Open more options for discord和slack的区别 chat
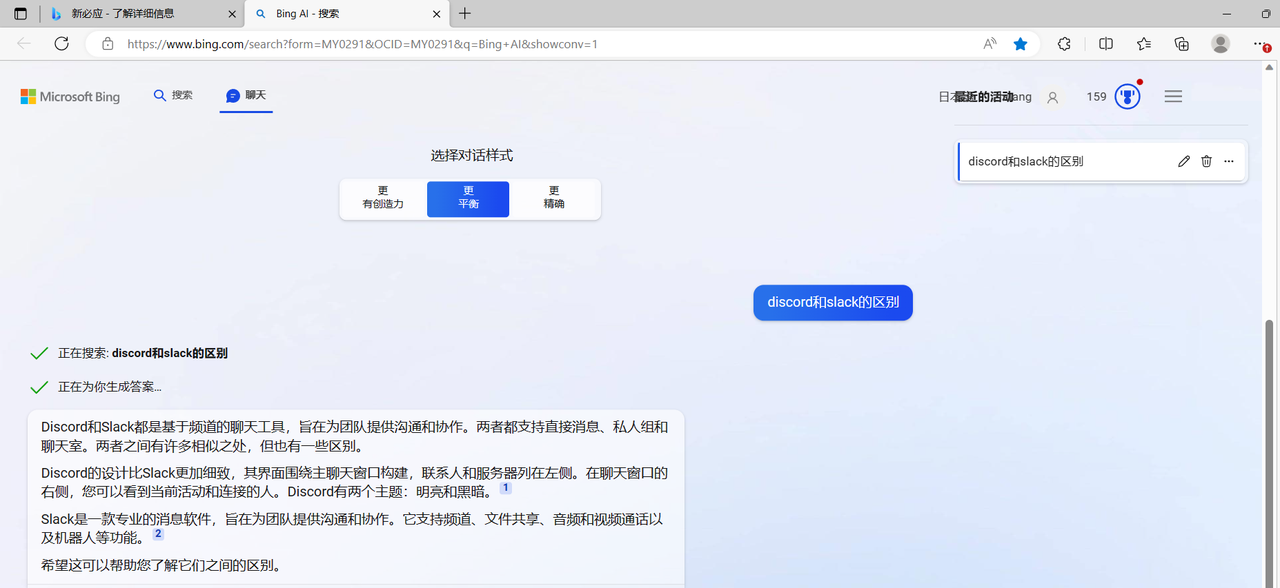Screen dimensions: 1280x588 tap(1229, 161)
